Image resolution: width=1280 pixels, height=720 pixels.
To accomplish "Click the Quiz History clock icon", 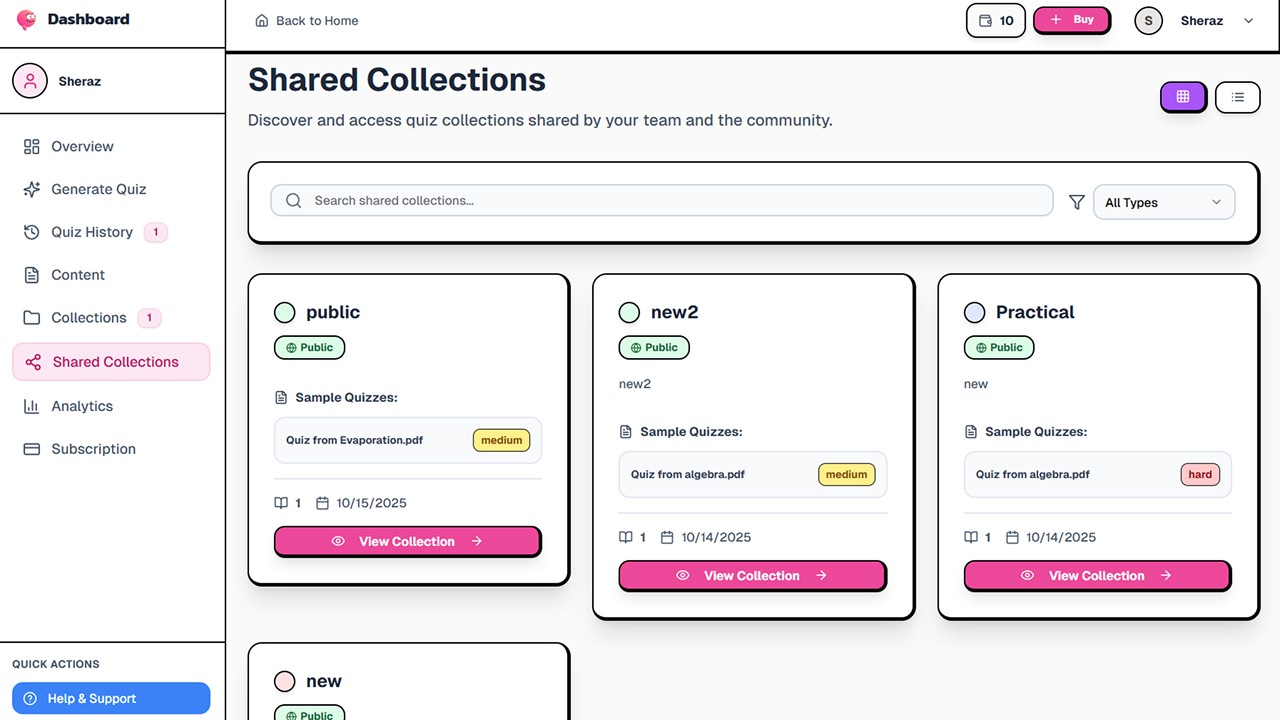I will [x=32, y=232].
